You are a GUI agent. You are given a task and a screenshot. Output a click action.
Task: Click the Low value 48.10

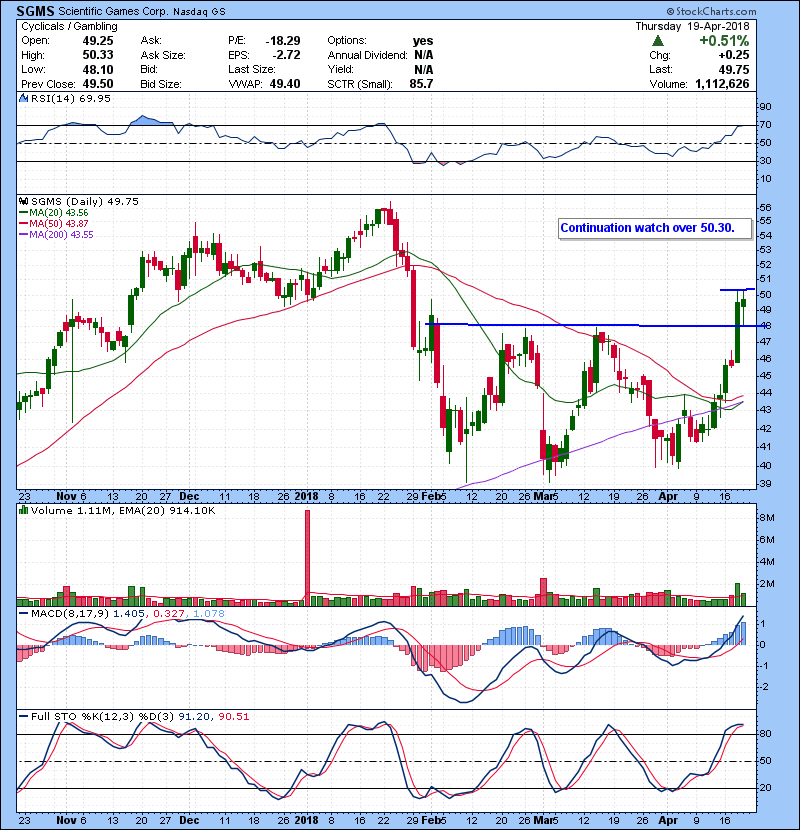coord(98,69)
